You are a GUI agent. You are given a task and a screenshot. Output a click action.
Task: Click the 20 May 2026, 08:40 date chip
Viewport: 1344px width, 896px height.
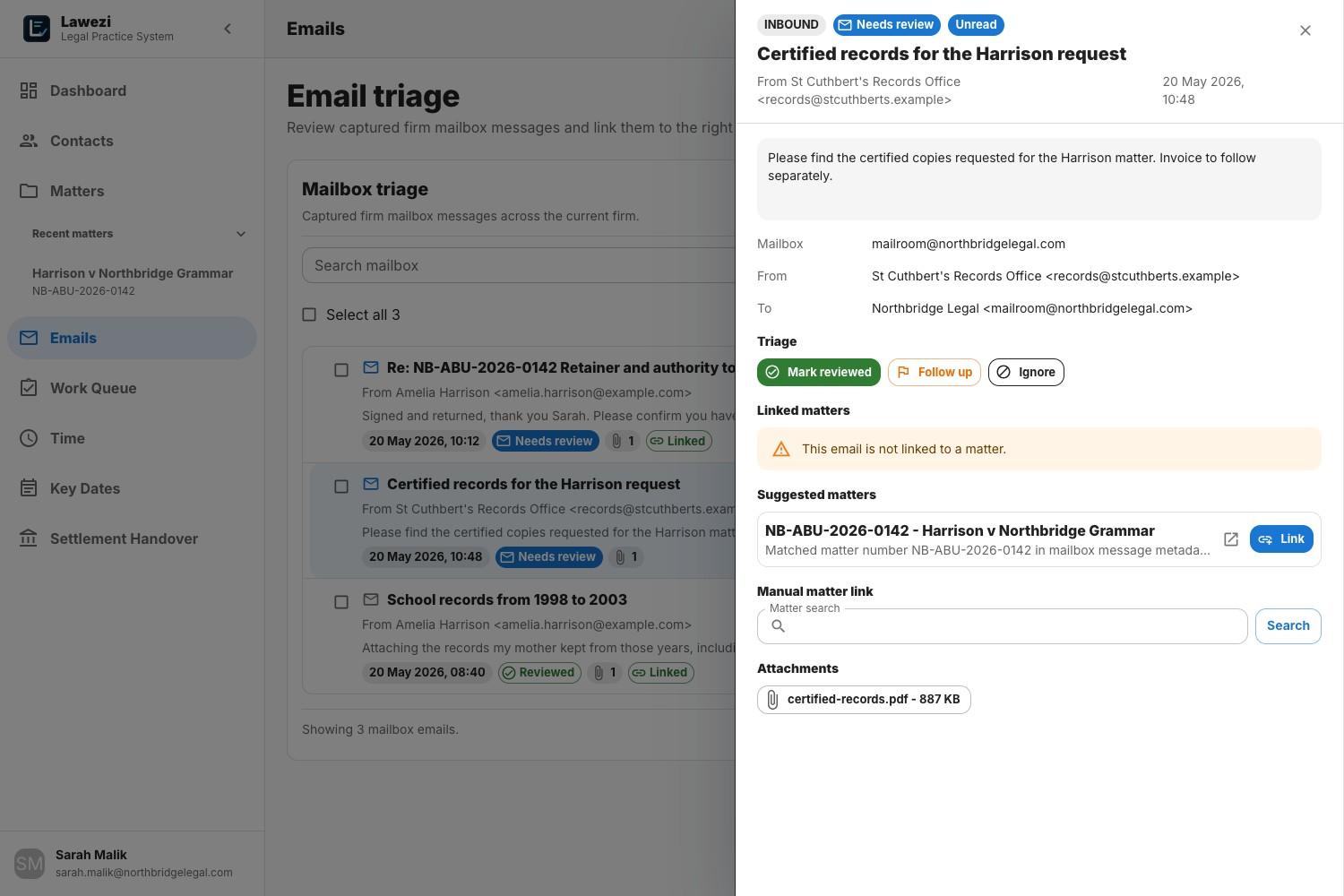426,673
